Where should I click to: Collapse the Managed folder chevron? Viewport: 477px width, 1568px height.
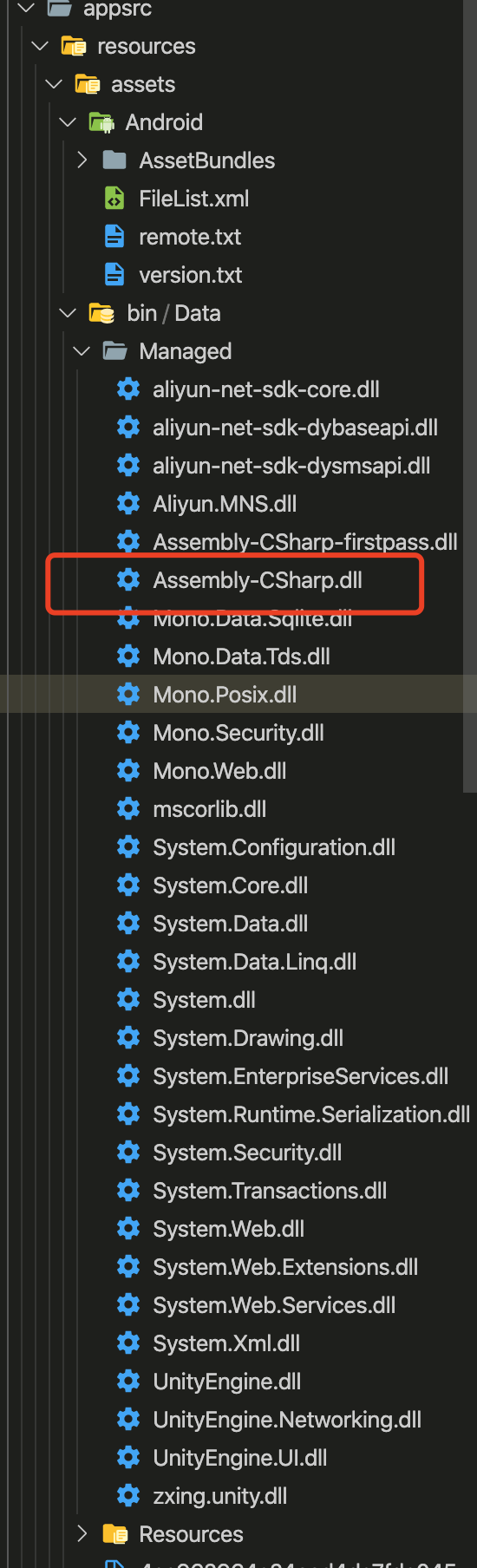[82, 351]
